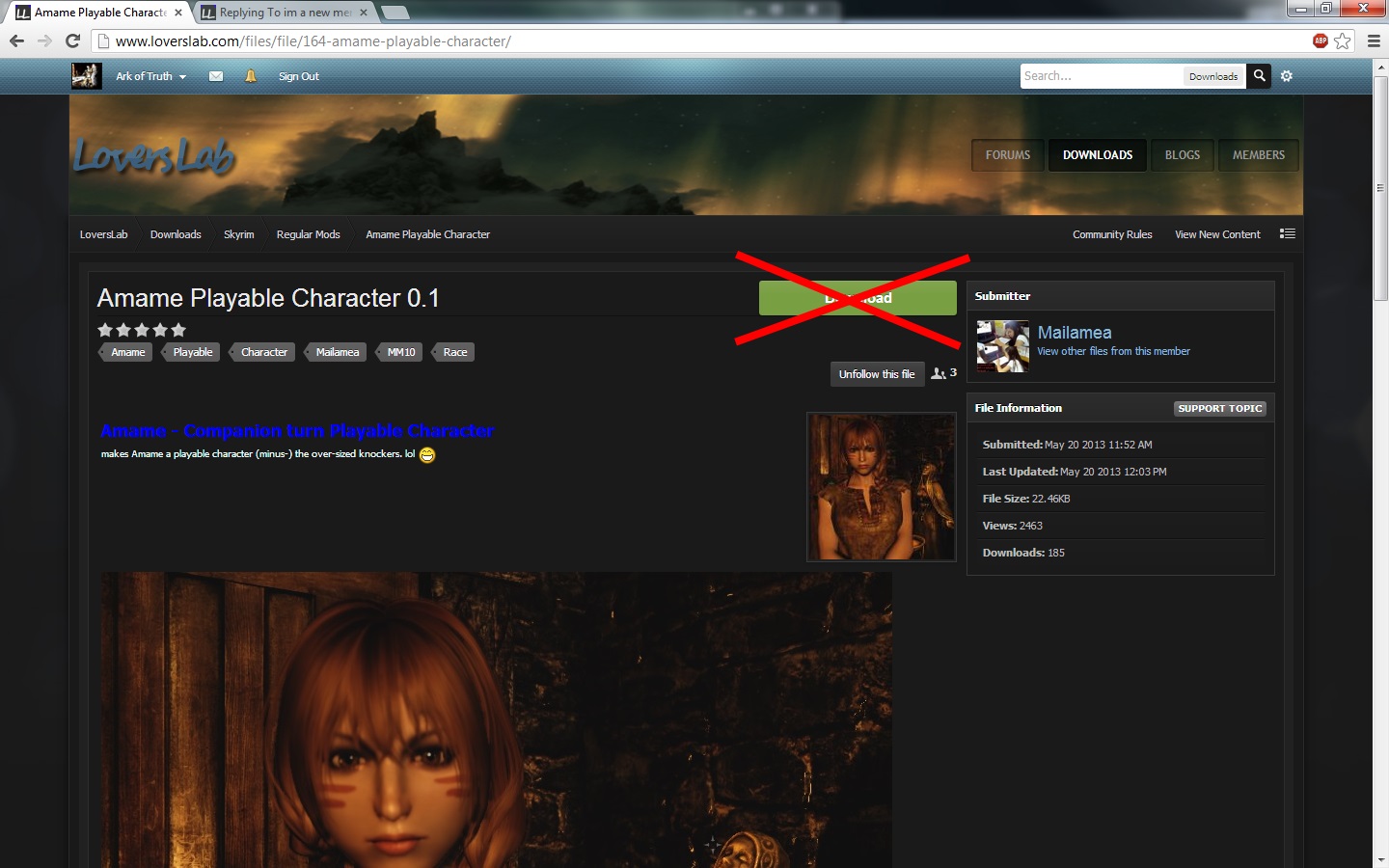Select the Mailamea tag
The width and height of the screenshot is (1389, 868).
[336, 352]
